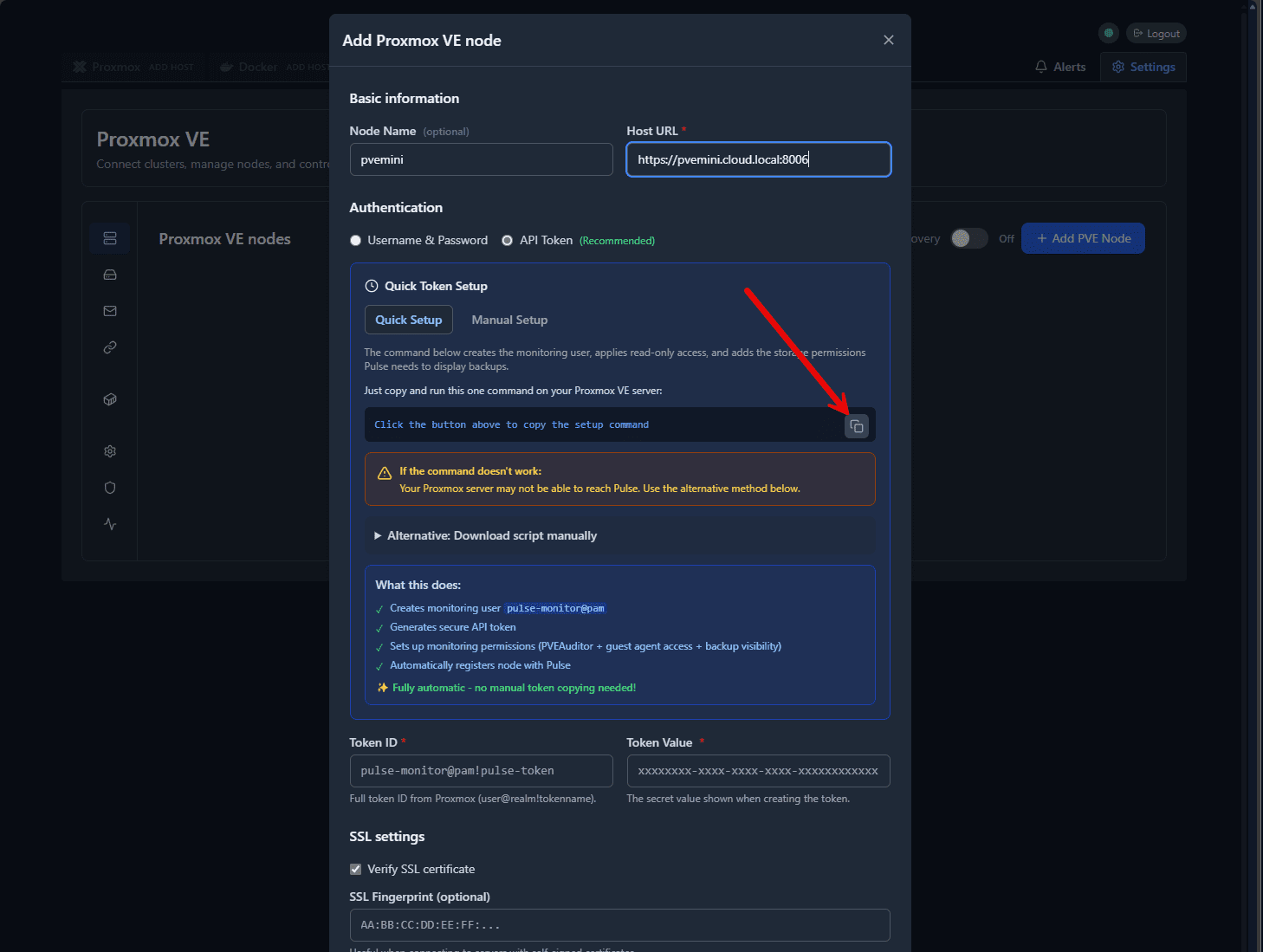Viewport: 1263px width, 952px height.
Task: Click the webhook link icon in the sidebar
Action: pyautogui.click(x=109, y=346)
